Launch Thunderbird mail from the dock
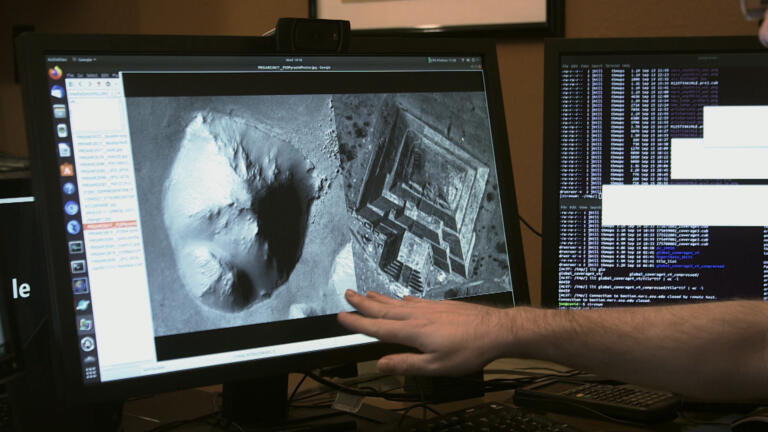Viewport: 768px width, 432px height. click(x=57, y=92)
